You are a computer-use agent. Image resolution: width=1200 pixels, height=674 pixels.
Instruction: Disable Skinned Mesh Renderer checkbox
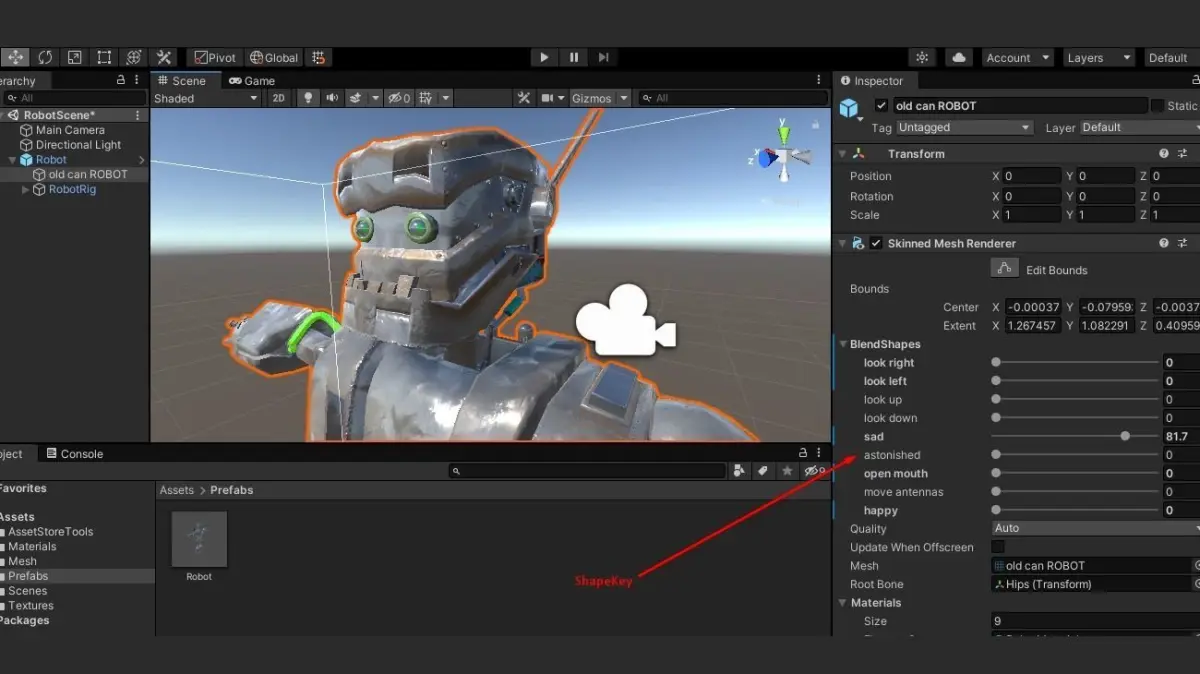click(x=876, y=243)
